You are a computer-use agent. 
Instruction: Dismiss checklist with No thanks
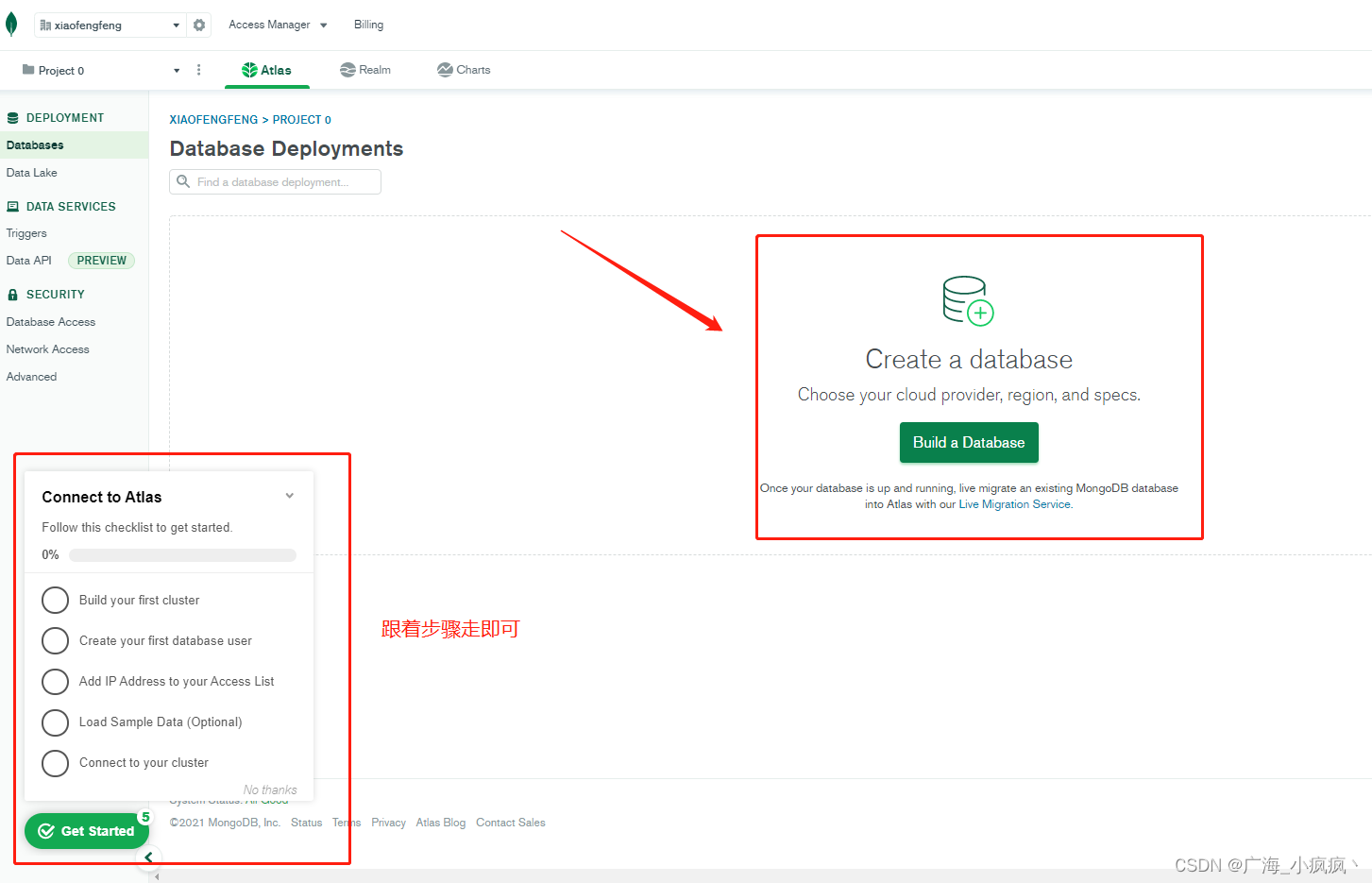pyautogui.click(x=270, y=790)
